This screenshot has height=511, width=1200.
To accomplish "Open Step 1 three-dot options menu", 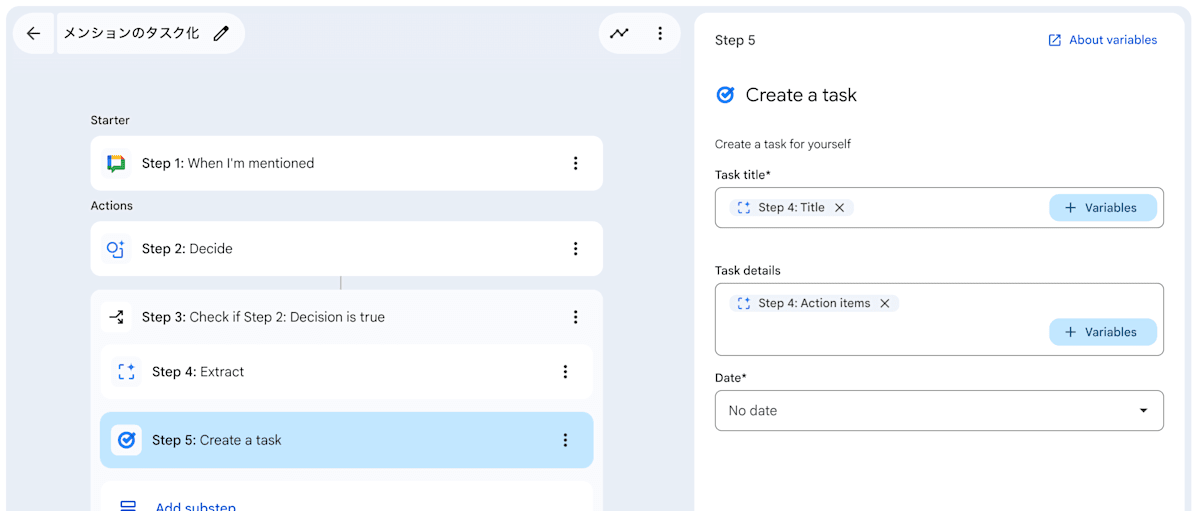I will click(575, 163).
